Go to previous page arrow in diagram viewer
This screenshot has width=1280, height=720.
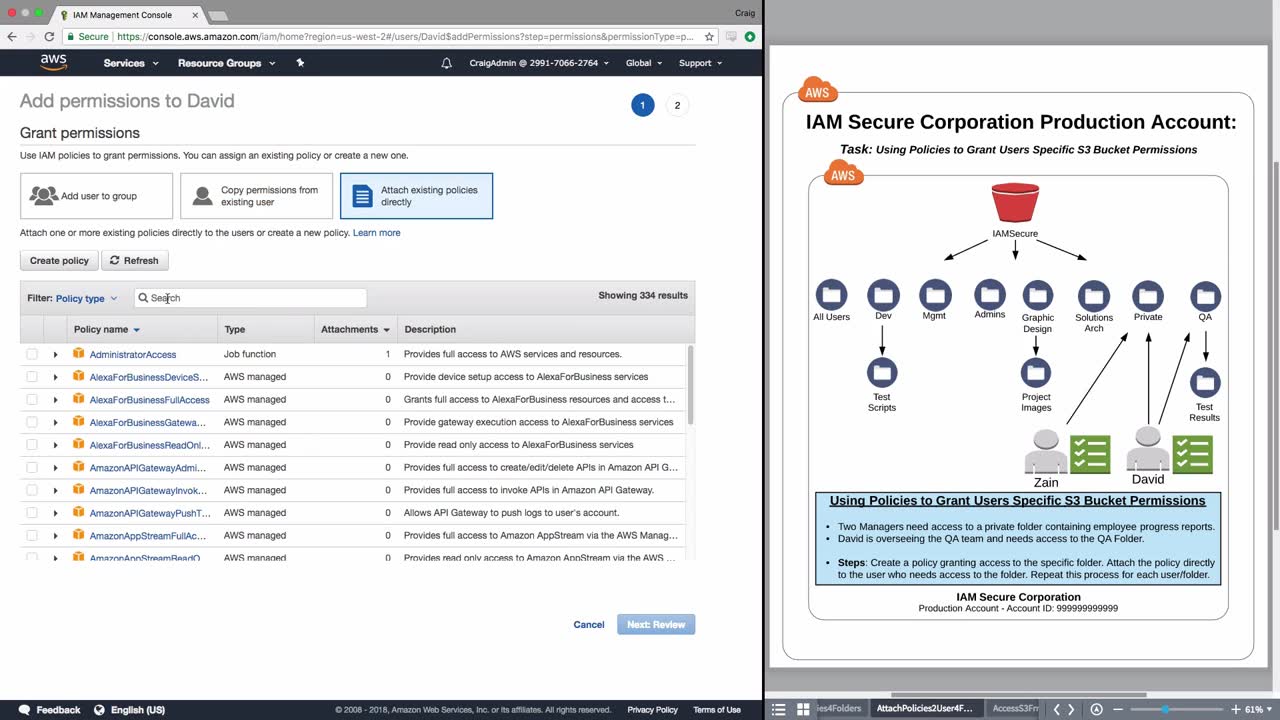[1057, 709]
